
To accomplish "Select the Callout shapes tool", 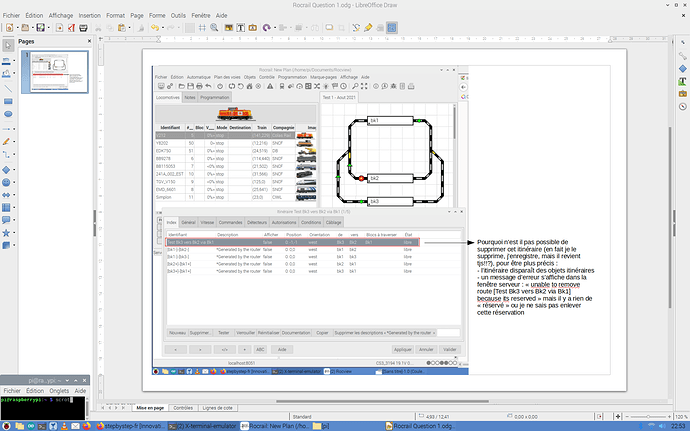I will pyautogui.click(x=6, y=220).
